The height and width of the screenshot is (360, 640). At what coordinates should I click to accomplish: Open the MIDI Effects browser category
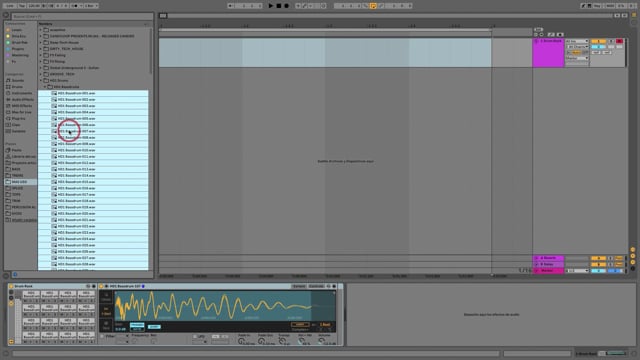coord(19,106)
